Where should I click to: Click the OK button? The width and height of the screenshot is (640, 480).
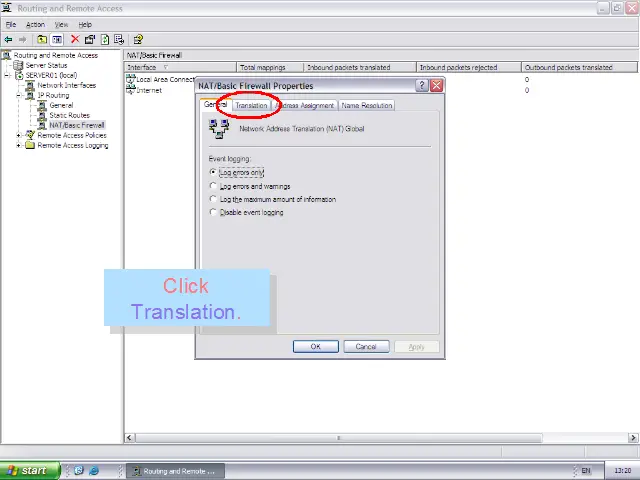316,347
